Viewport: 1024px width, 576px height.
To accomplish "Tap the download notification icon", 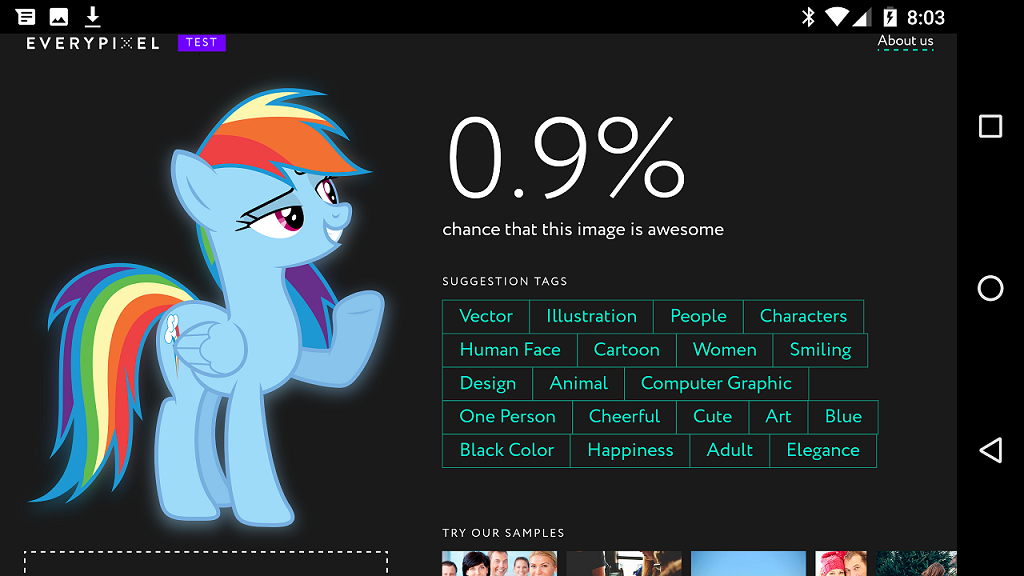I will coord(93,17).
